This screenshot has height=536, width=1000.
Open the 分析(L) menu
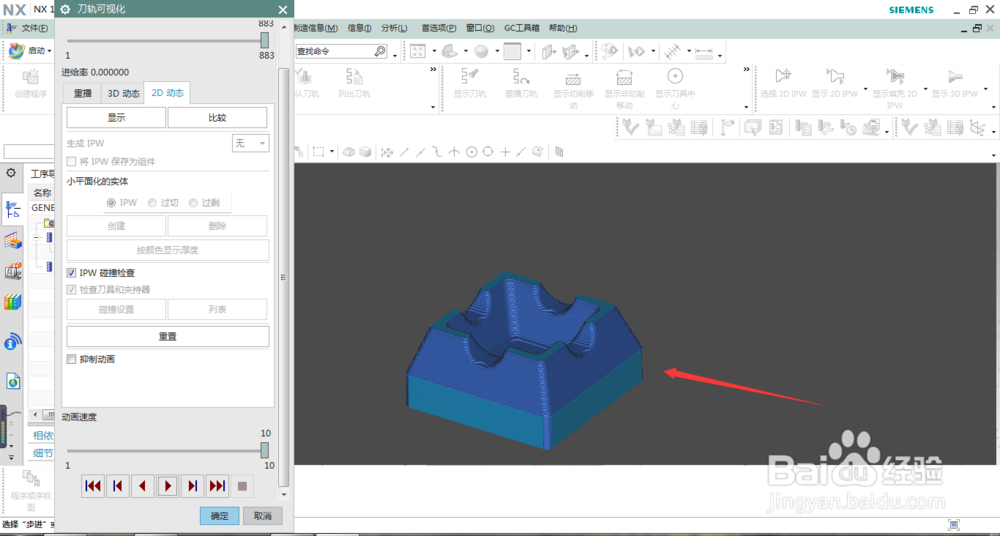point(394,28)
